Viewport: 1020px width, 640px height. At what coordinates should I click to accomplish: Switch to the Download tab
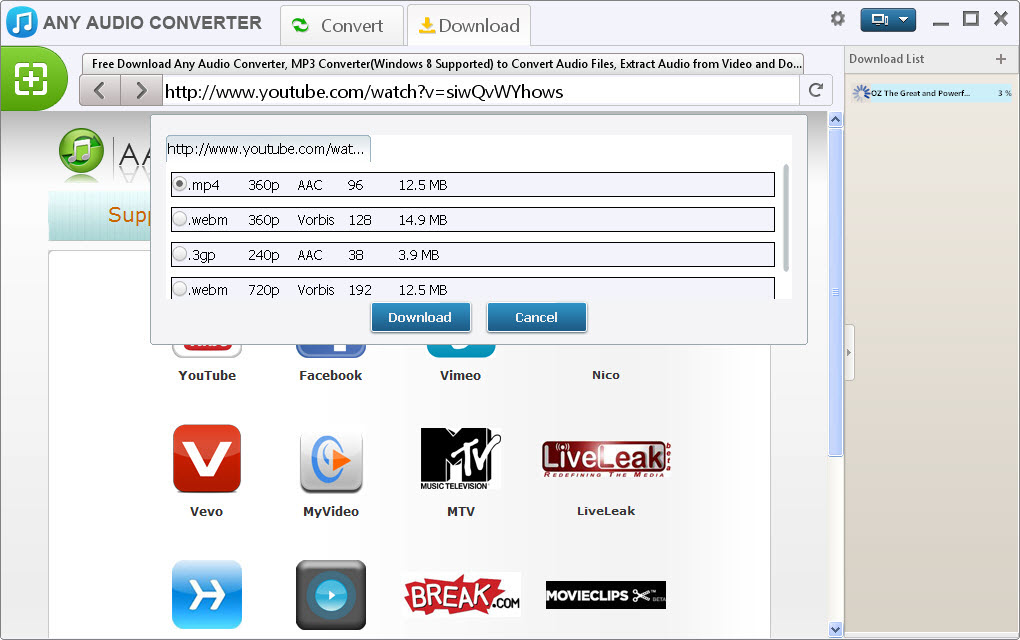(469, 25)
